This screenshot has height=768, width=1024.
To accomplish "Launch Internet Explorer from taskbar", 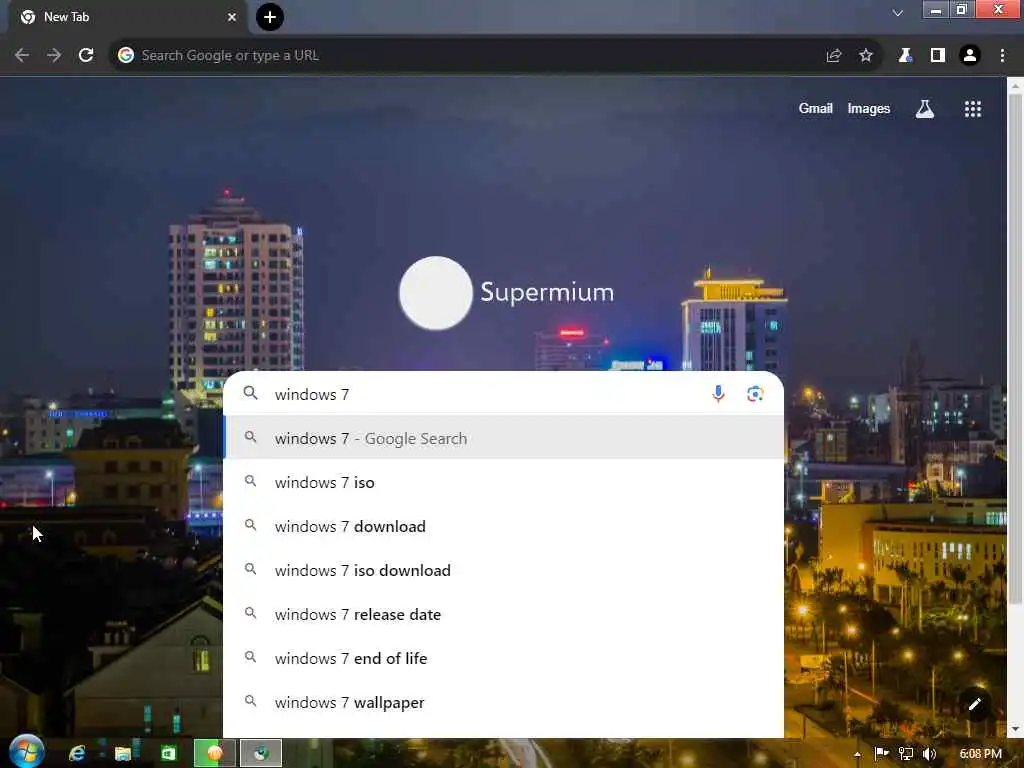I will tap(77, 754).
